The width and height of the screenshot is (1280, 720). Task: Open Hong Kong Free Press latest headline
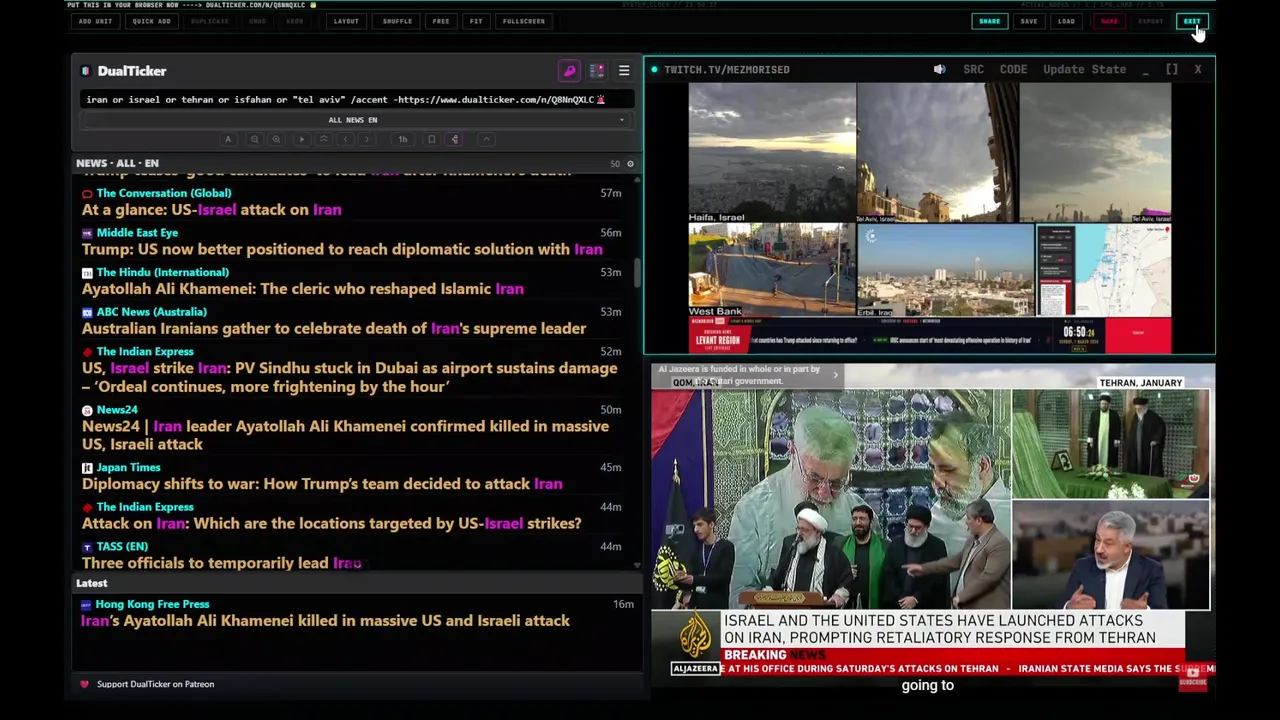click(x=326, y=621)
